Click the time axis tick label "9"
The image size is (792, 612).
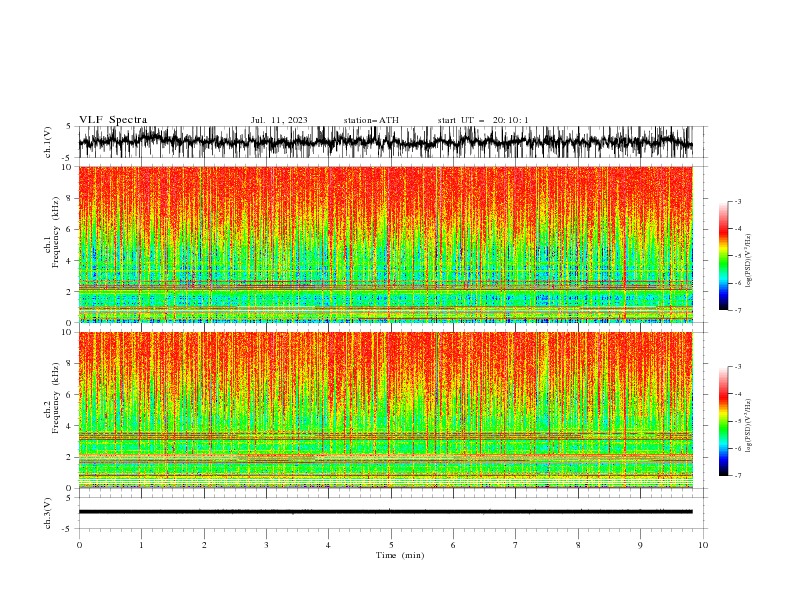tap(640, 545)
